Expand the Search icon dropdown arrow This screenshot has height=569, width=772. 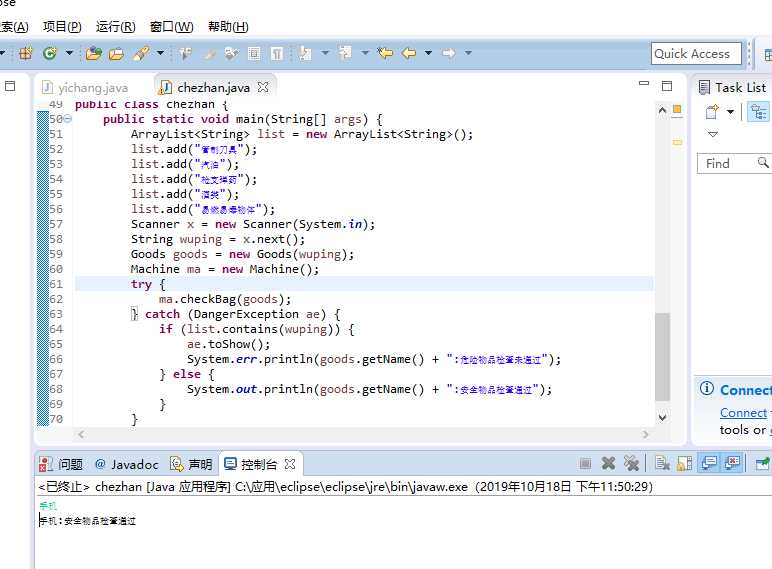tap(160, 53)
